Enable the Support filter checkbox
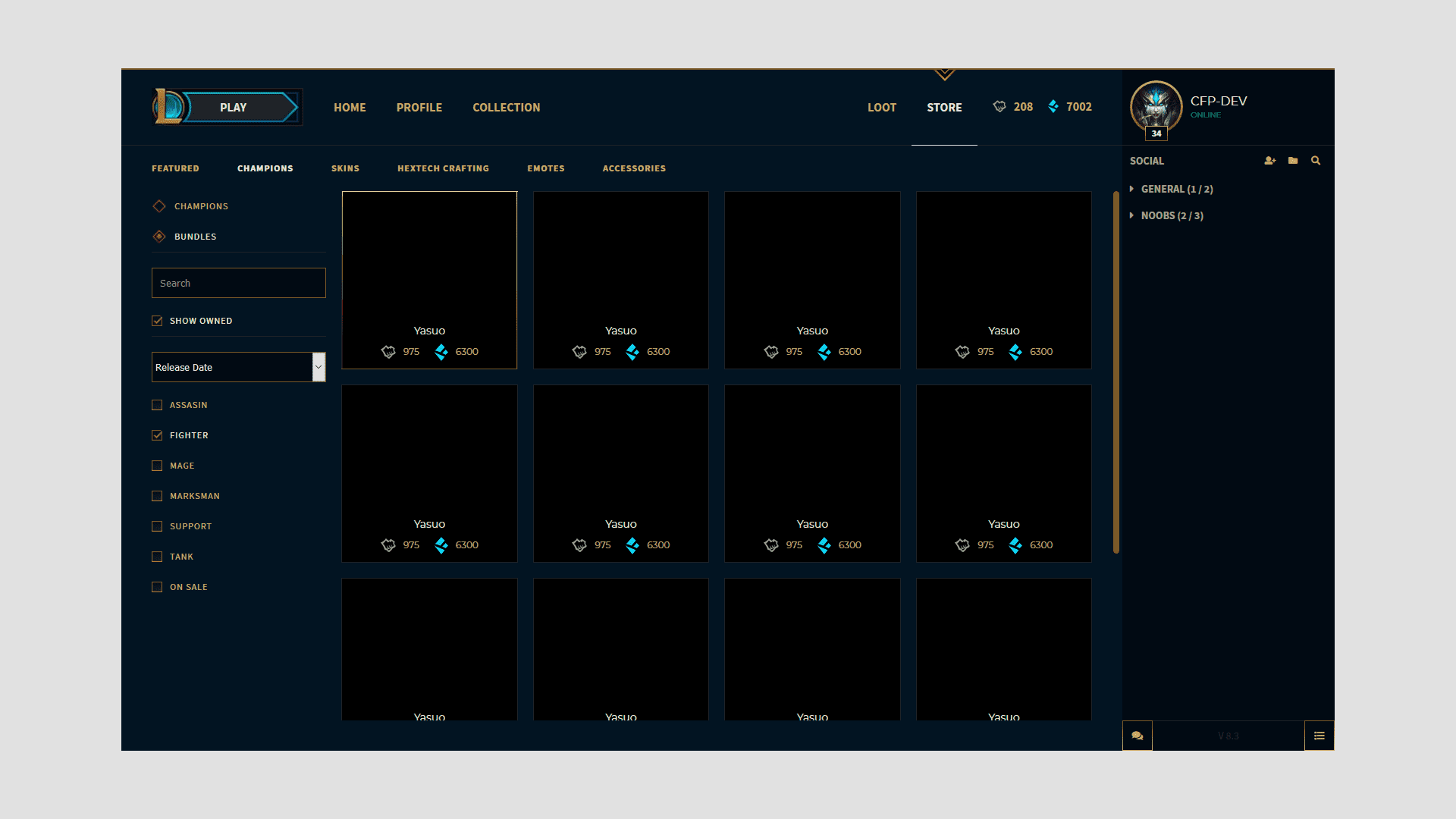Image resolution: width=1456 pixels, height=819 pixels. tap(157, 526)
